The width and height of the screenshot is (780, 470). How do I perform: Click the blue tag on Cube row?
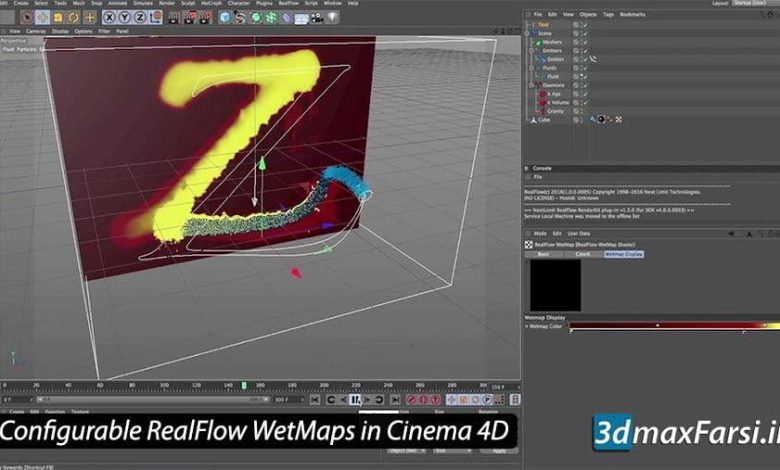tap(592, 119)
